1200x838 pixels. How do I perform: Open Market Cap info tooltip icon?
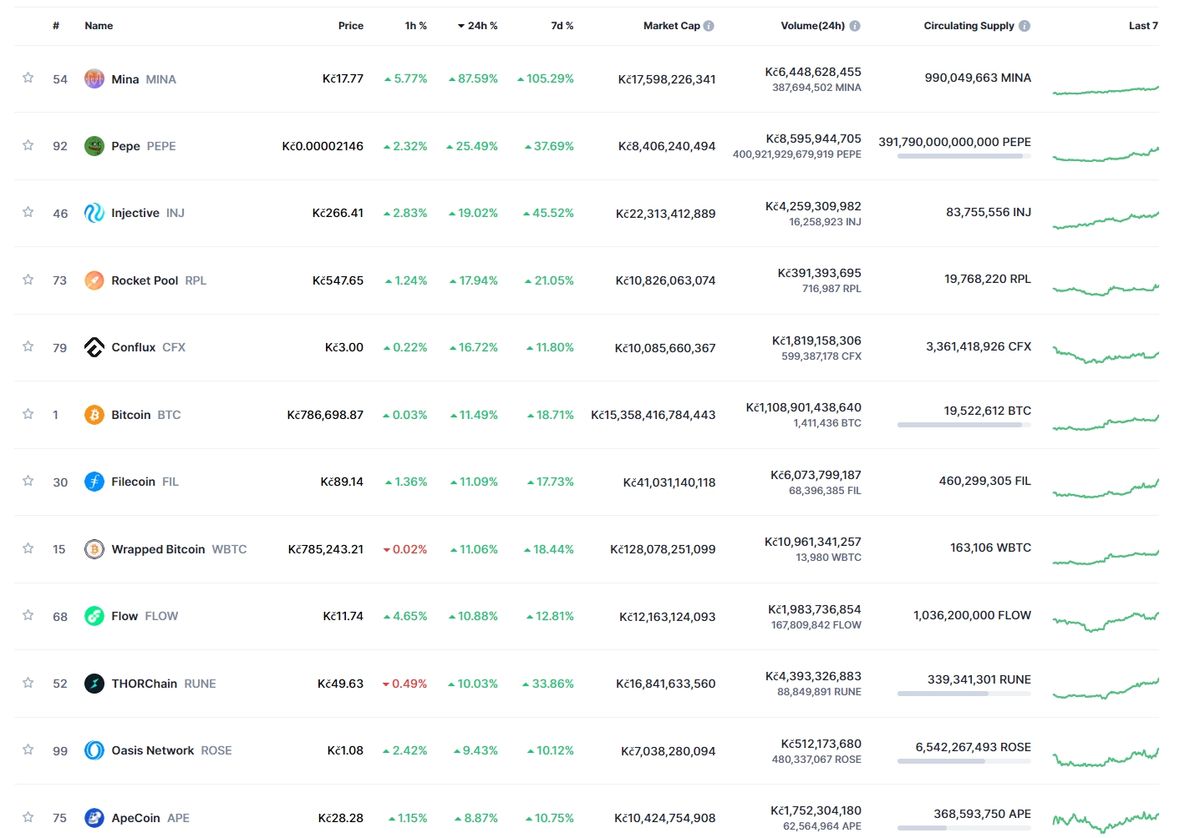pos(709,26)
